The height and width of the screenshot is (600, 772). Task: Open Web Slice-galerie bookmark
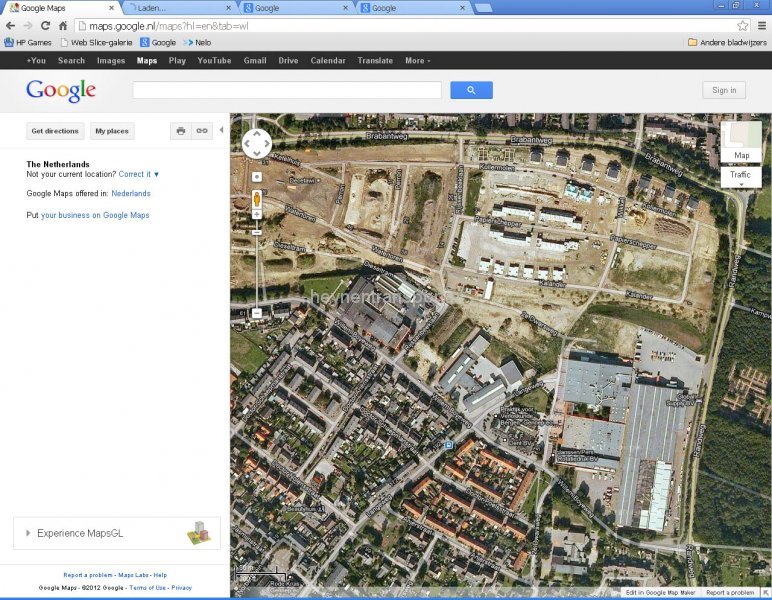[96, 42]
